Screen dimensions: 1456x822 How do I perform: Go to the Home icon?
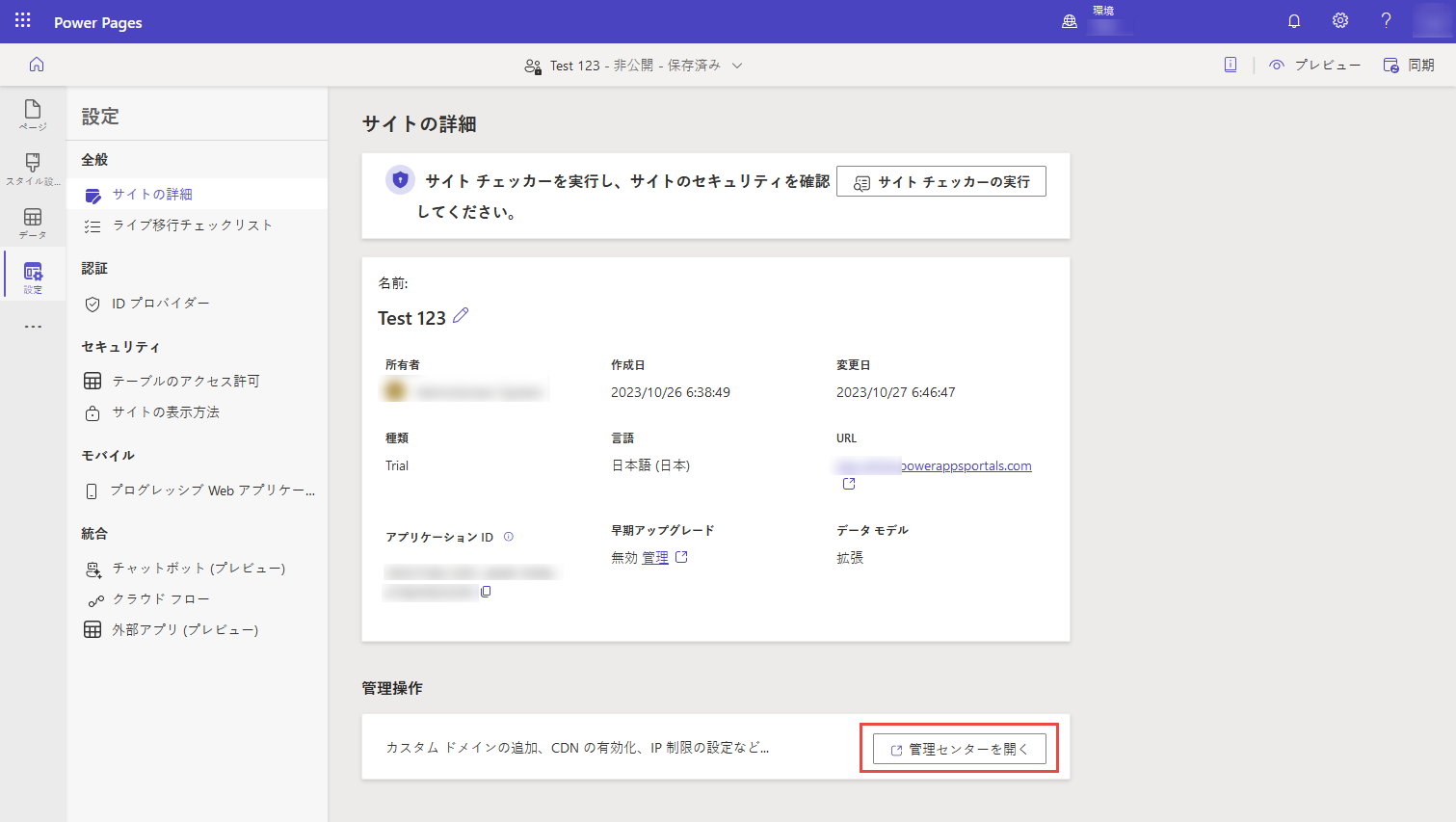37,65
